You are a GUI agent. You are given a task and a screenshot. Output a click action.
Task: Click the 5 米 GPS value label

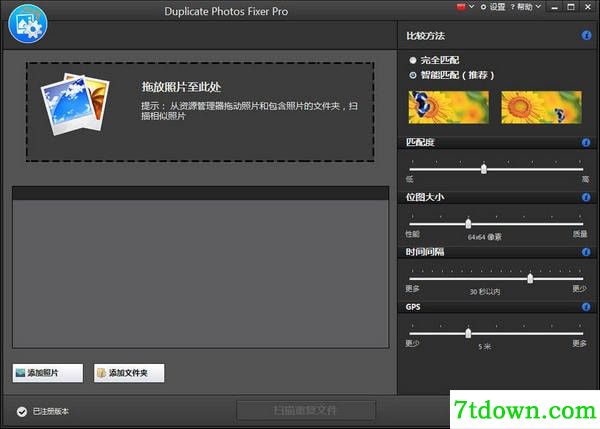(x=484, y=346)
